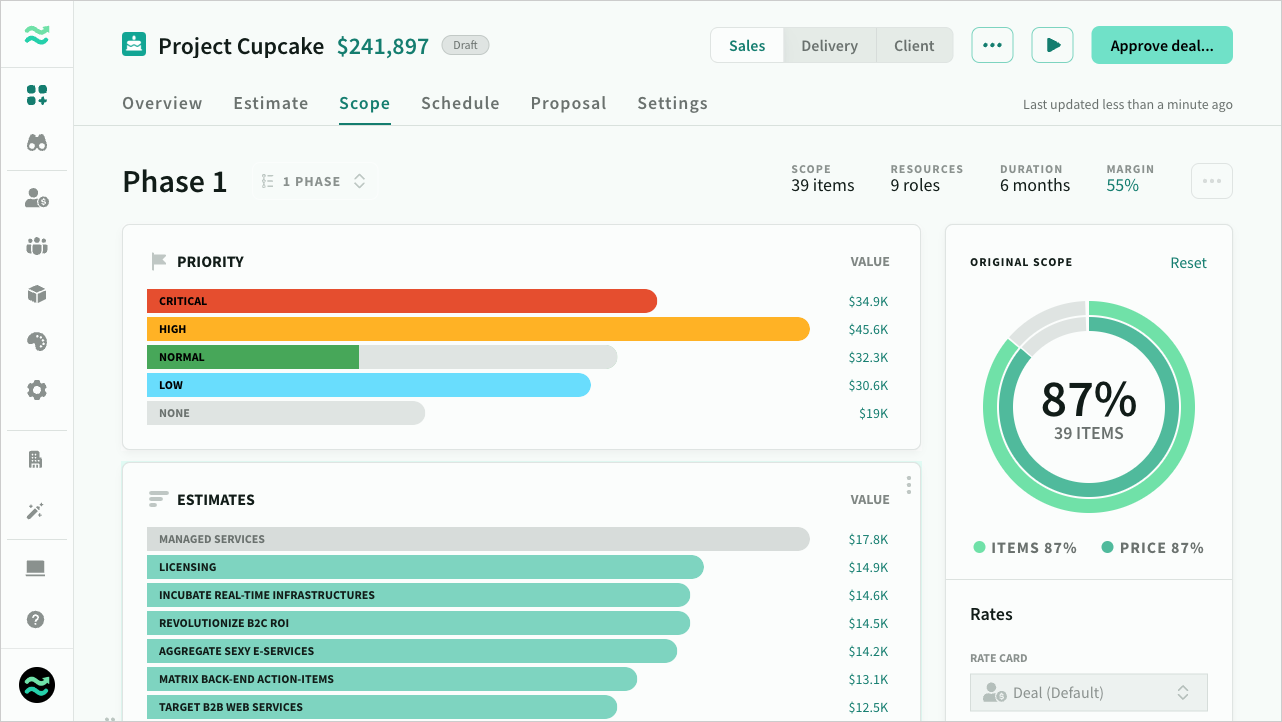Expand the 1 Phase selector
Image resolution: width=1282 pixels, height=722 pixels.
click(313, 181)
